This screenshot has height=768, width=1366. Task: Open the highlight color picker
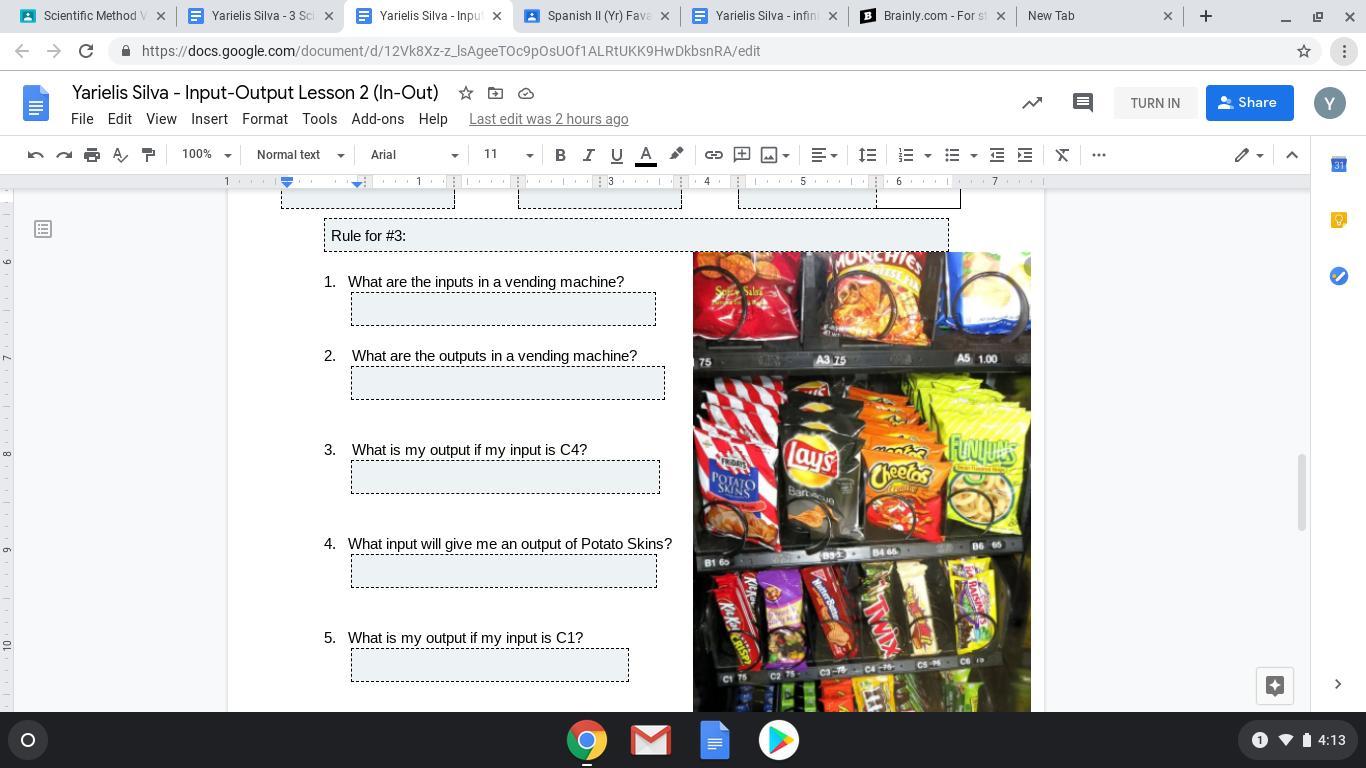click(x=676, y=155)
